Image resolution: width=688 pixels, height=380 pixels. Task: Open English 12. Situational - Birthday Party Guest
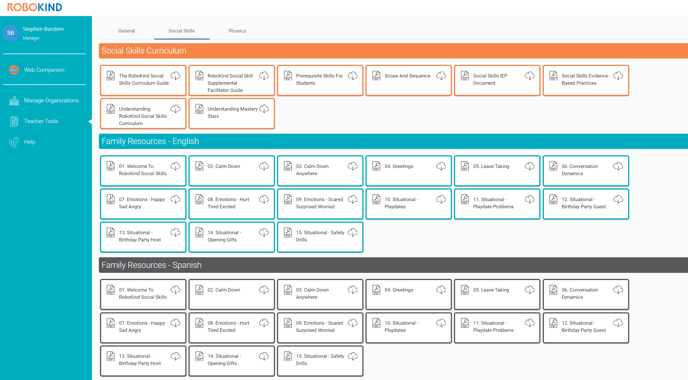586,204
